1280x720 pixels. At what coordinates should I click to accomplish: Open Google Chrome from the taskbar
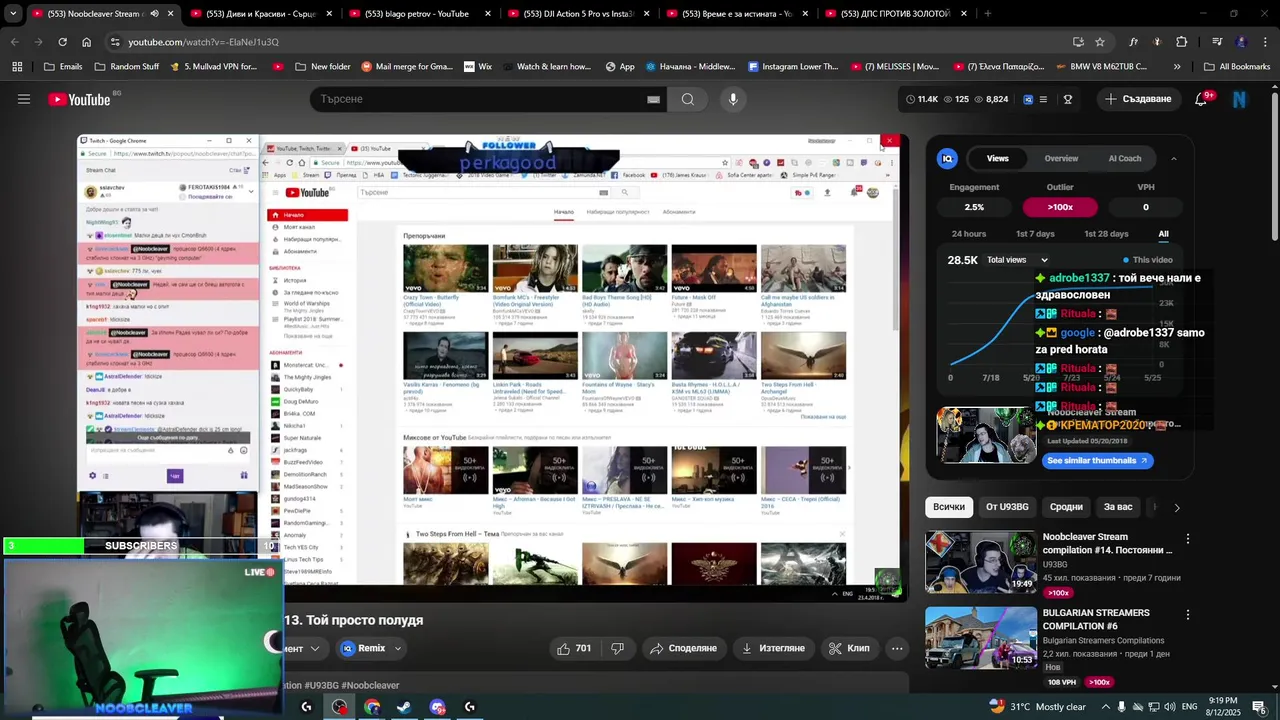[x=372, y=707]
